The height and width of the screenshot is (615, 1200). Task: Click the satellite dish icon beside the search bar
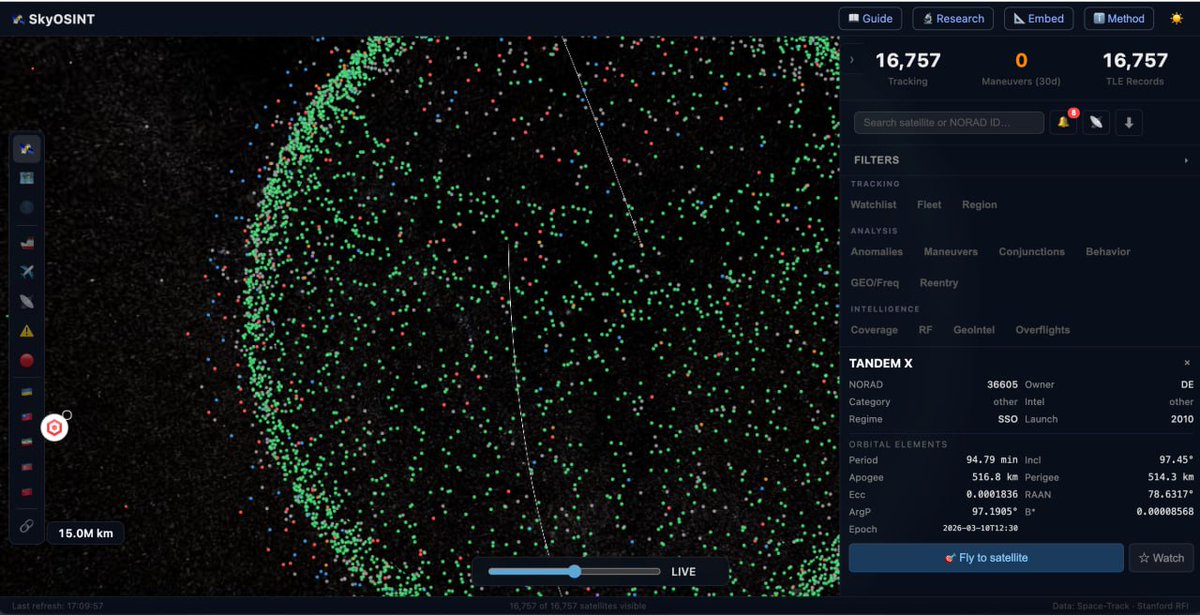pyautogui.click(x=1096, y=121)
